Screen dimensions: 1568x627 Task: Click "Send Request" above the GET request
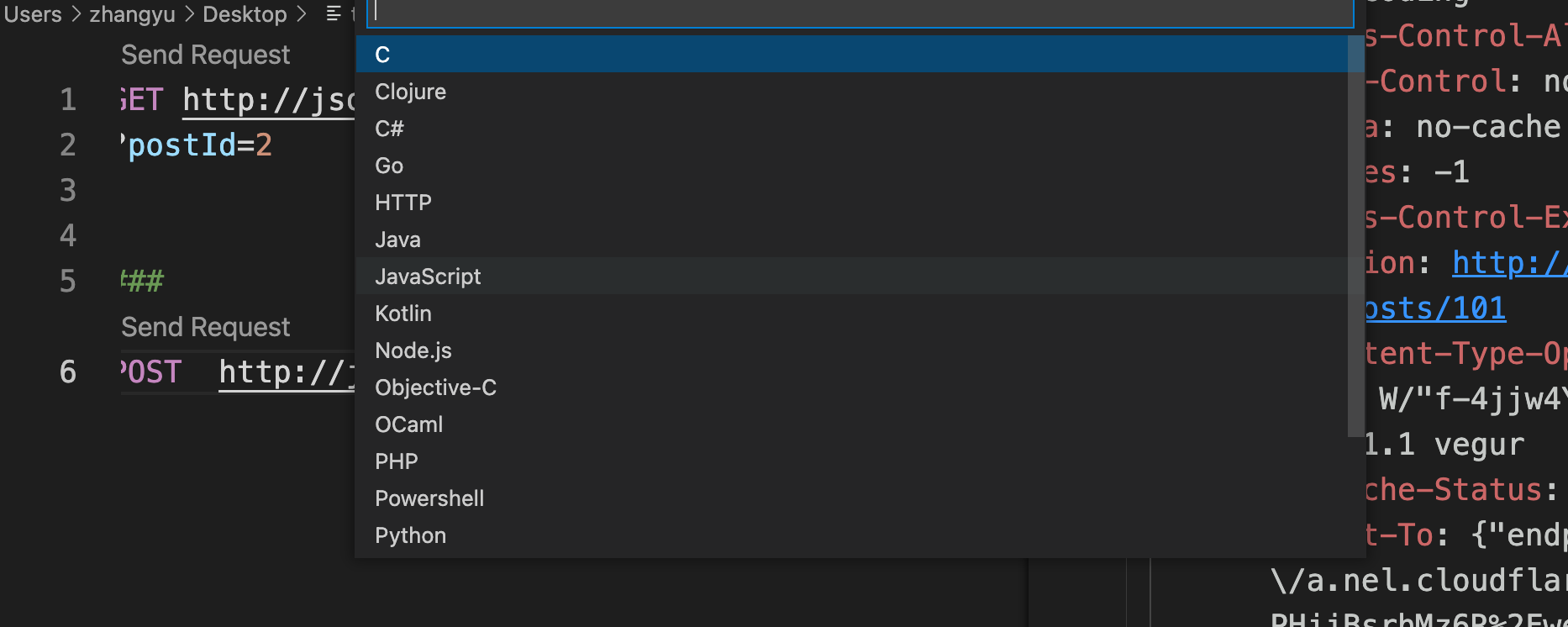click(x=205, y=54)
